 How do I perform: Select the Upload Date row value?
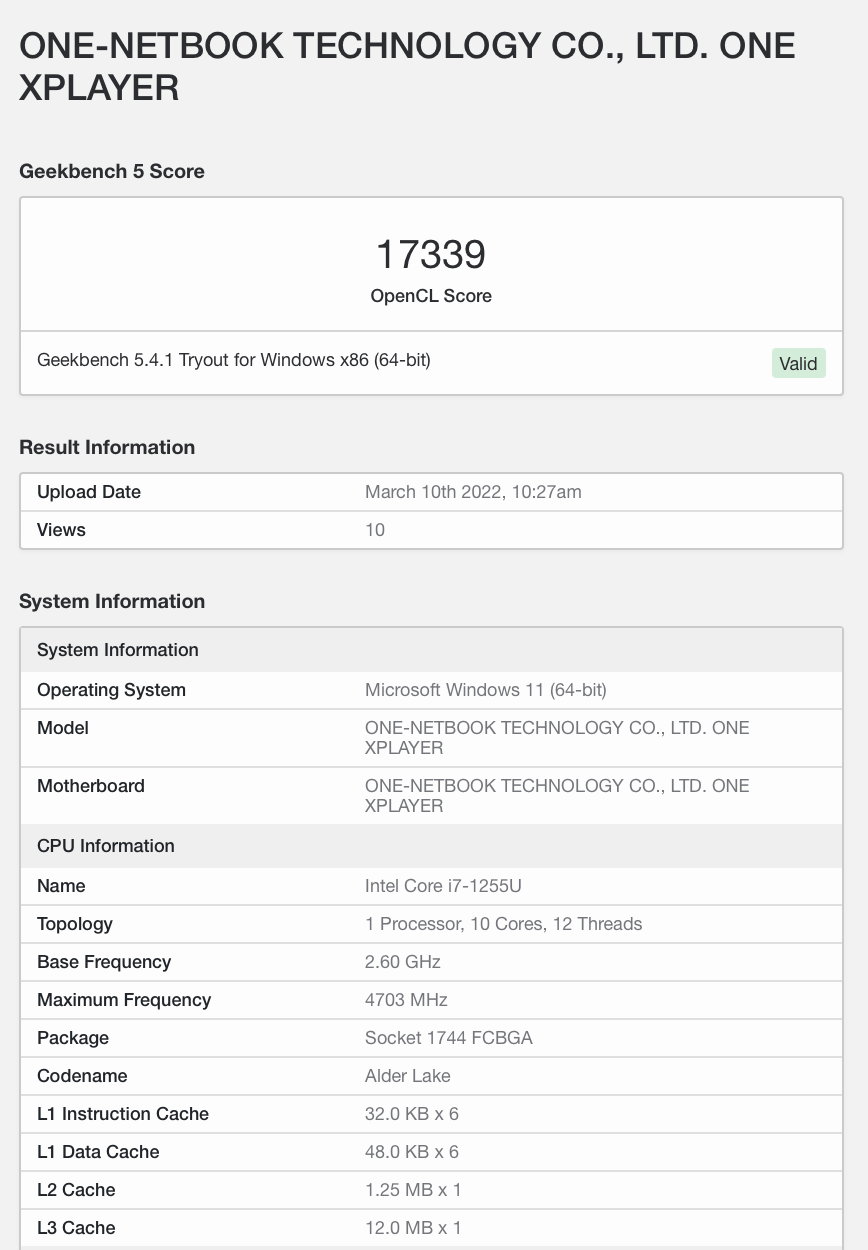pyautogui.click(x=473, y=492)
